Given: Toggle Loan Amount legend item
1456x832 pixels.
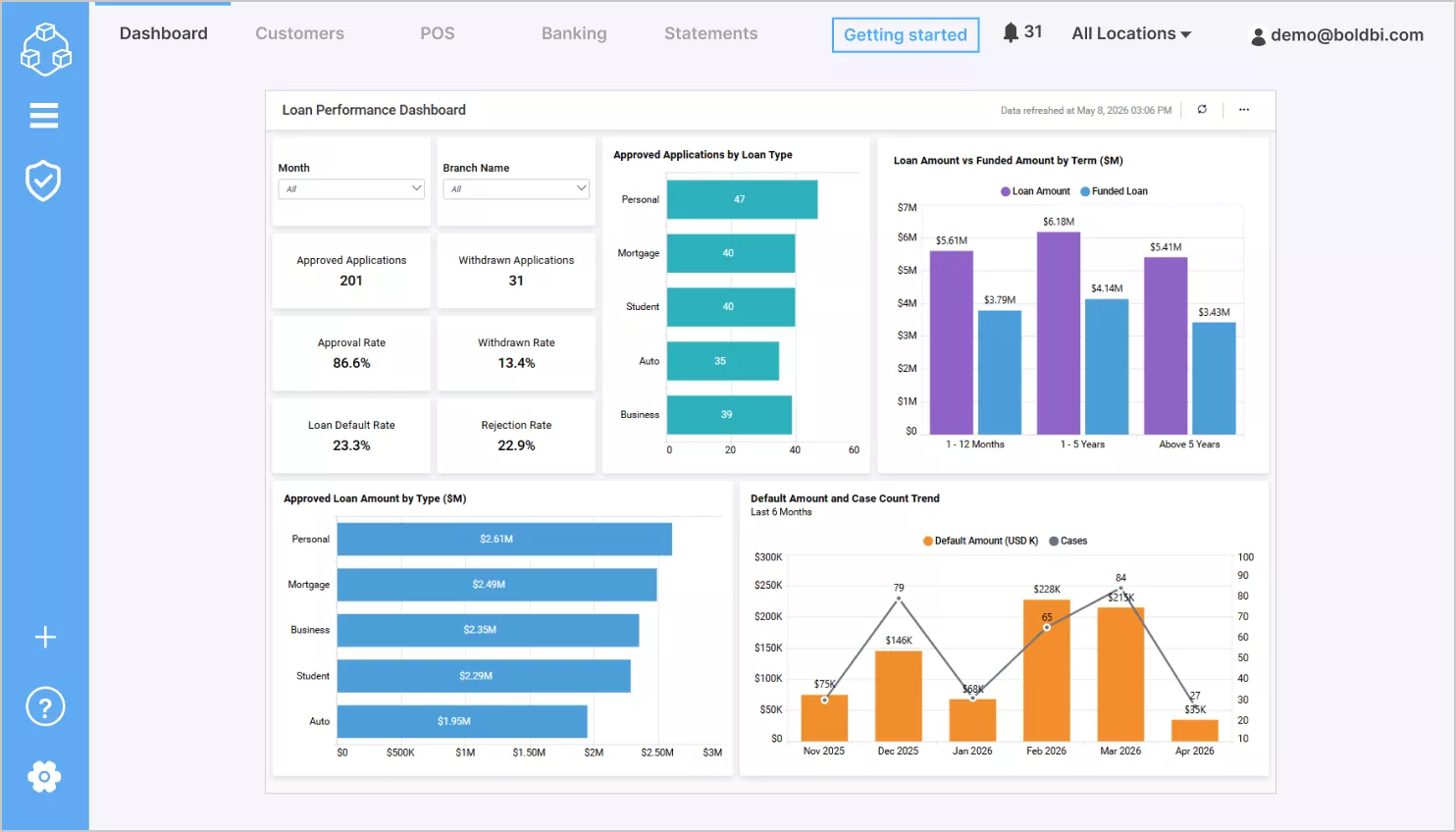Looking at the screenshot, I should (1035, 191).
